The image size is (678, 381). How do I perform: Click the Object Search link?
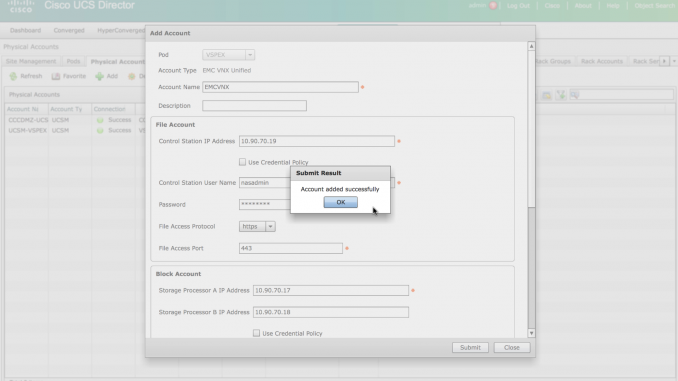(x=654, y=6)
